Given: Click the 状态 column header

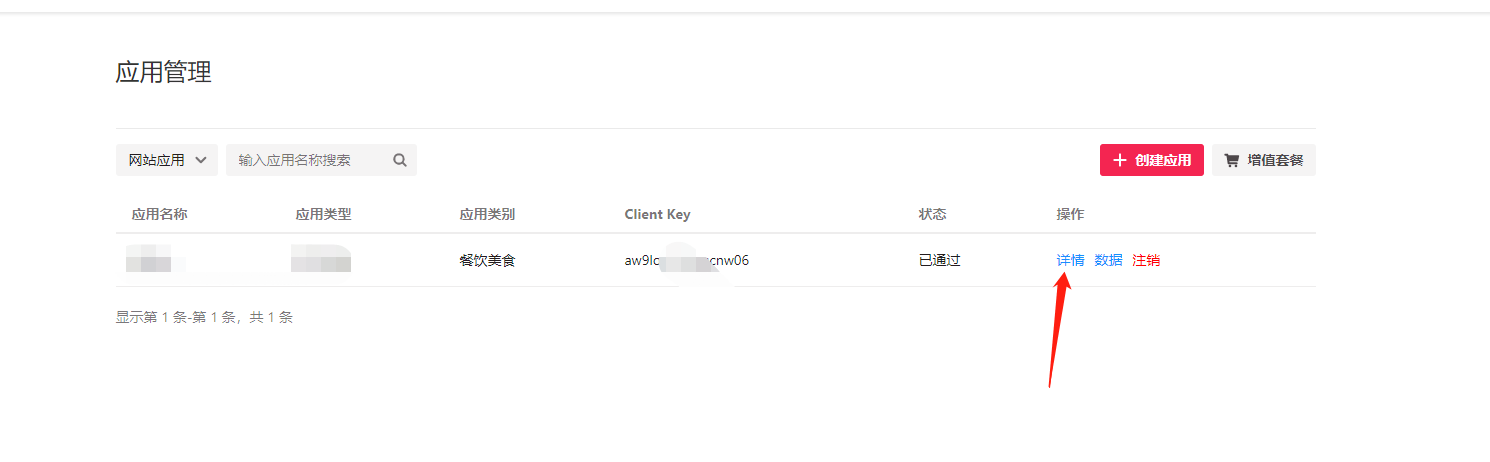Looking at the screenshot, I should tap(932, 214).
